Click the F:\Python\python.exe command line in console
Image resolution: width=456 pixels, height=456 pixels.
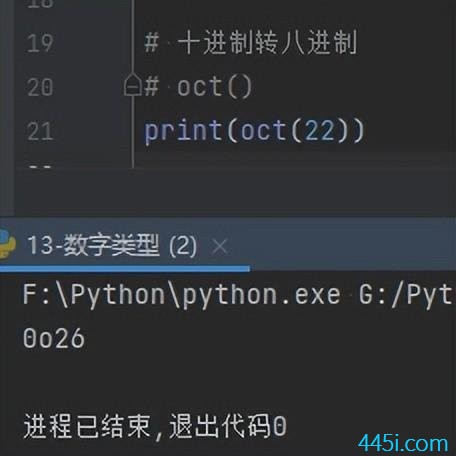[x=237, y=296]
